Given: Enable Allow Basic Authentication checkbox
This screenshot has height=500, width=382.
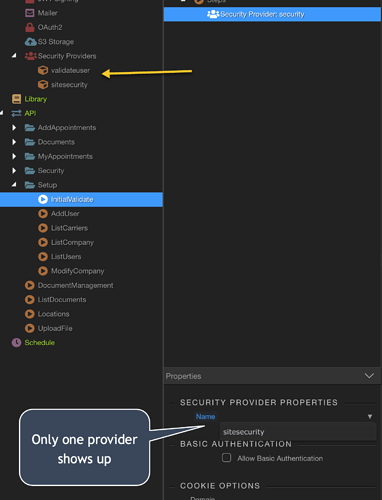Looking at the screenshot, I should (x=226, y=458).
